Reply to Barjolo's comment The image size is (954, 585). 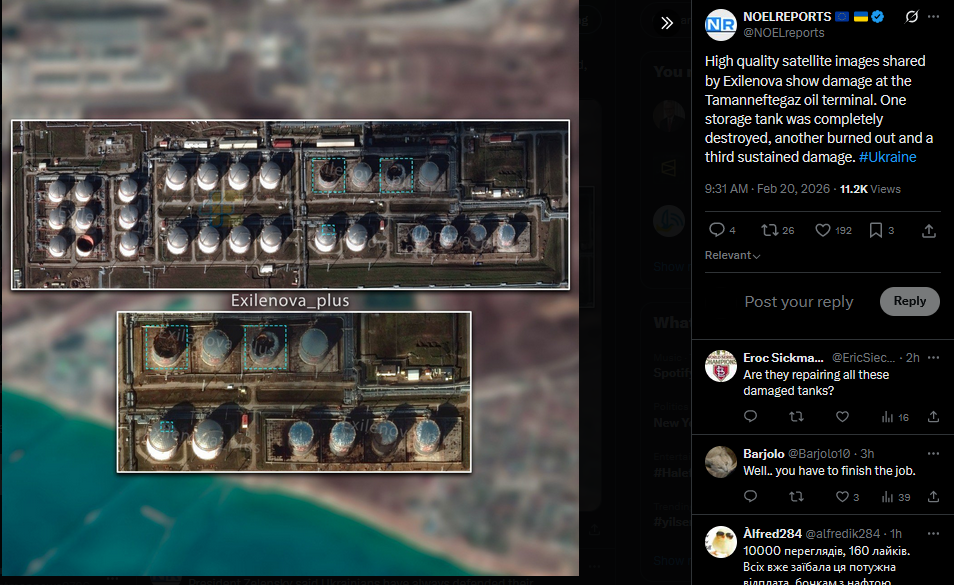750,497
